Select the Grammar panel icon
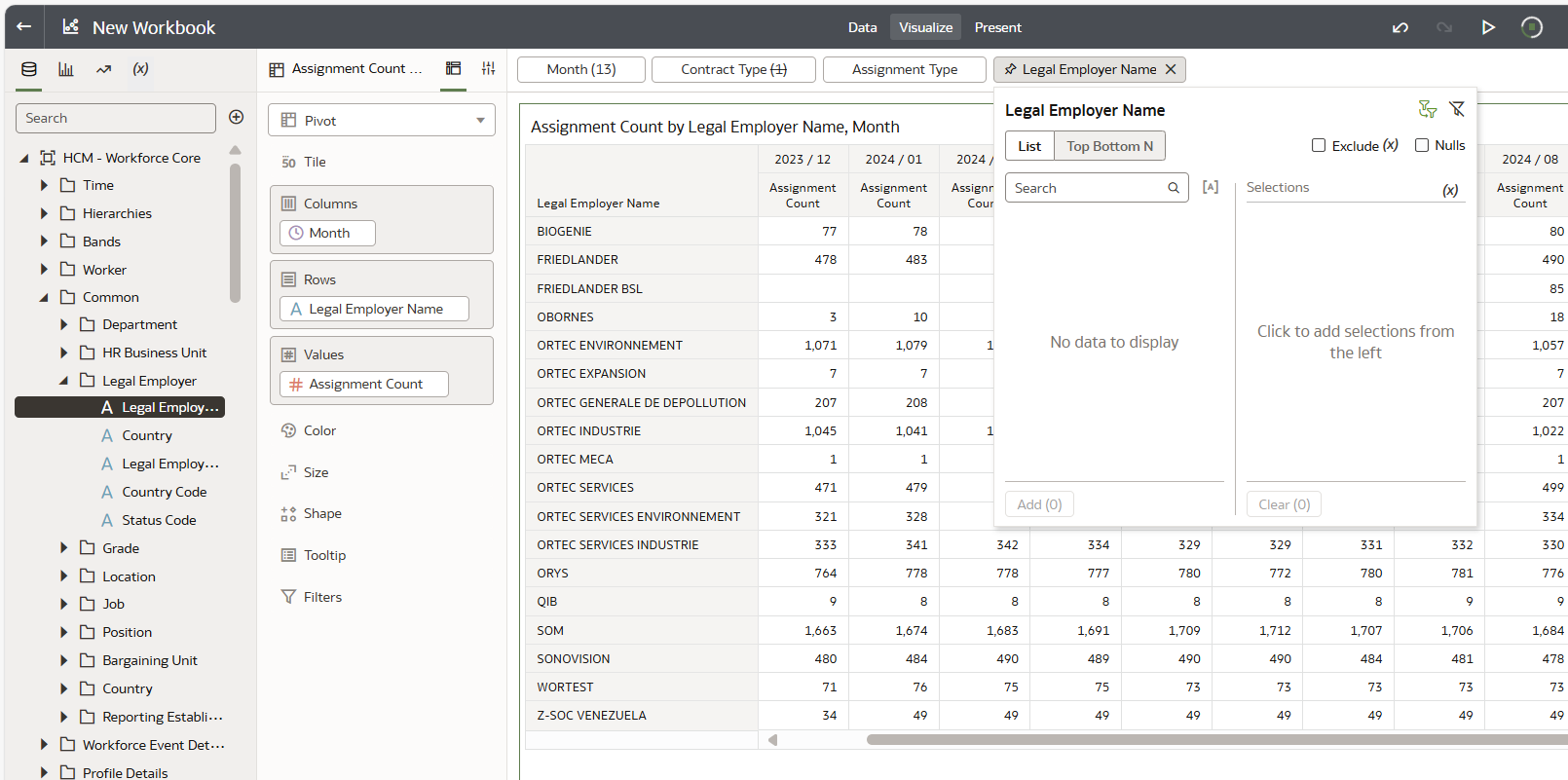Image resolution: width=1568 pixels, height=780 pixels. pyautogui.click(x=453, y=68)
